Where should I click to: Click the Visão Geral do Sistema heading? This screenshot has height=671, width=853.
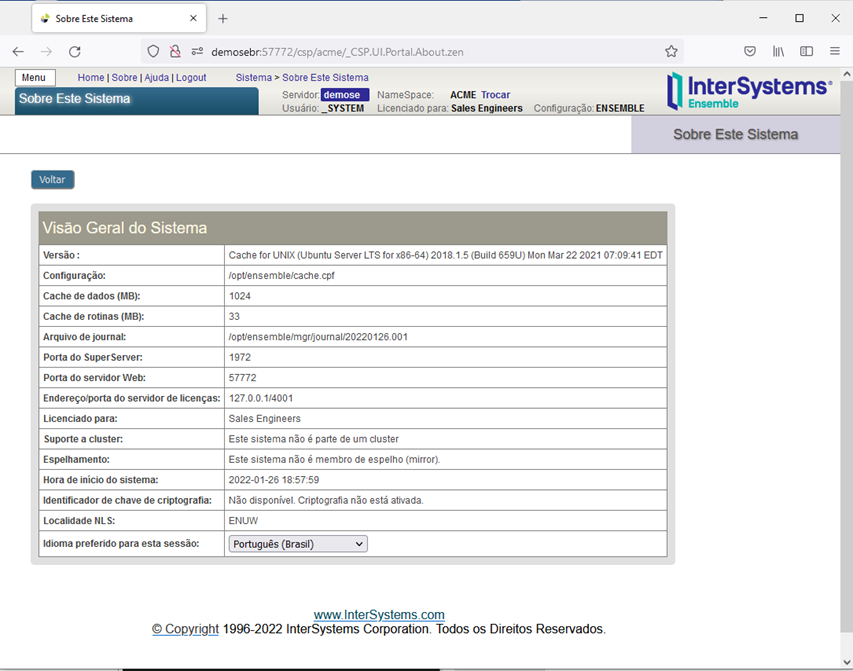point(125,227)
